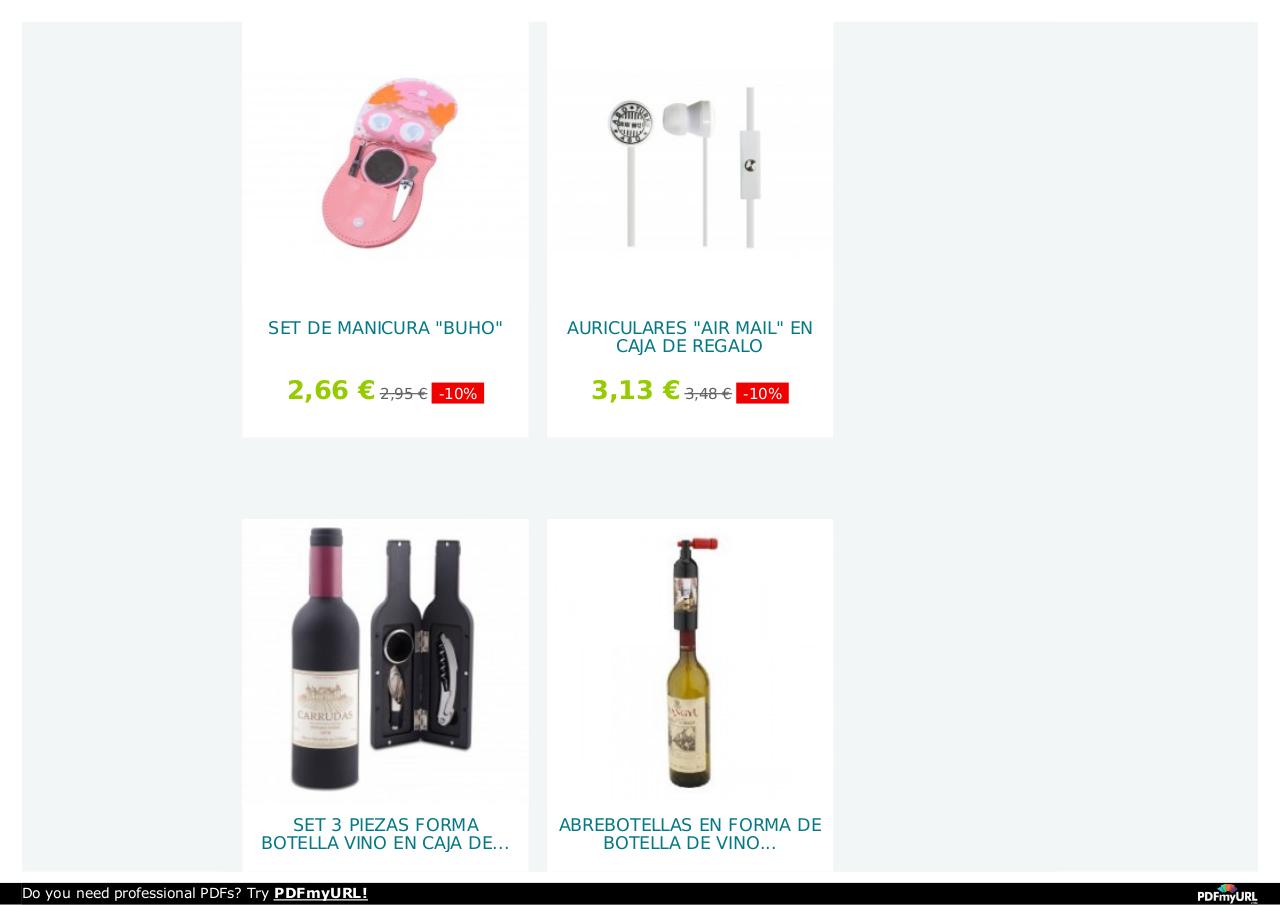Screen dimensions: 1280x905
Task: Click the -10% badge on manicure set
Action: click(x=458, y=394)
